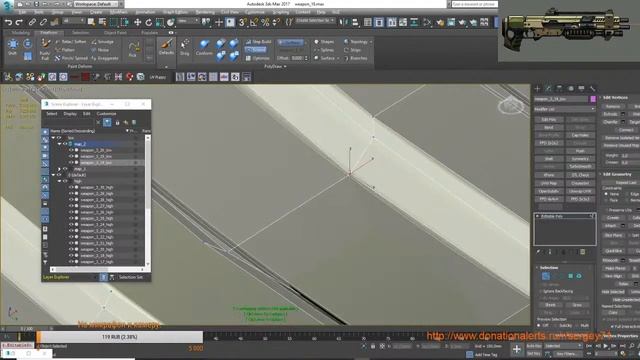Screen dimensions: 640x360
Task: Toggle visibility eye of the map_2 layer
Action: (65, 144)
